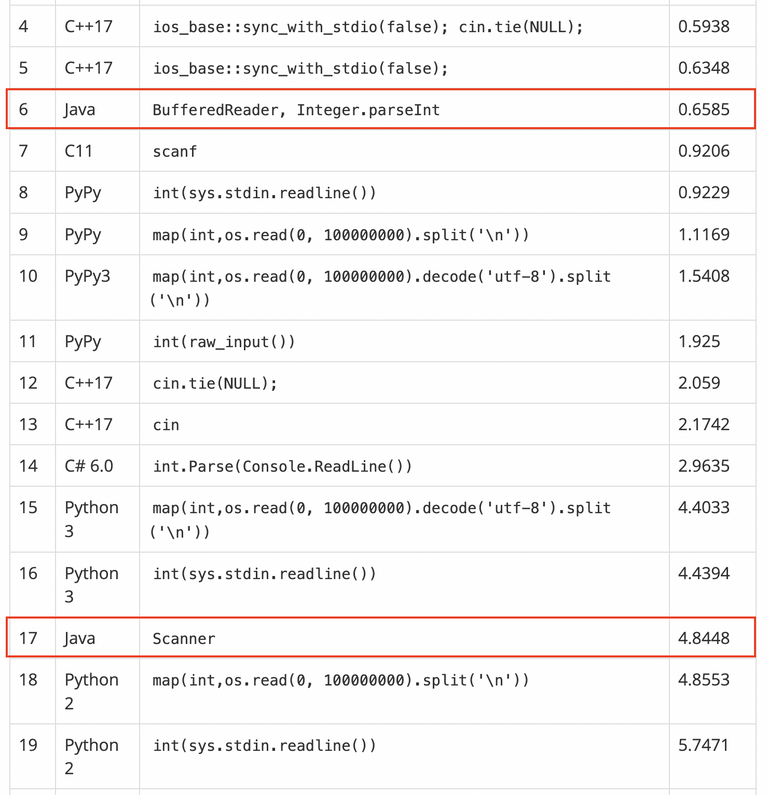Image resolution: width=768 pixels, height=795 pixels.
Task: Click rank number 4 cell
Action: click(23, 26)
